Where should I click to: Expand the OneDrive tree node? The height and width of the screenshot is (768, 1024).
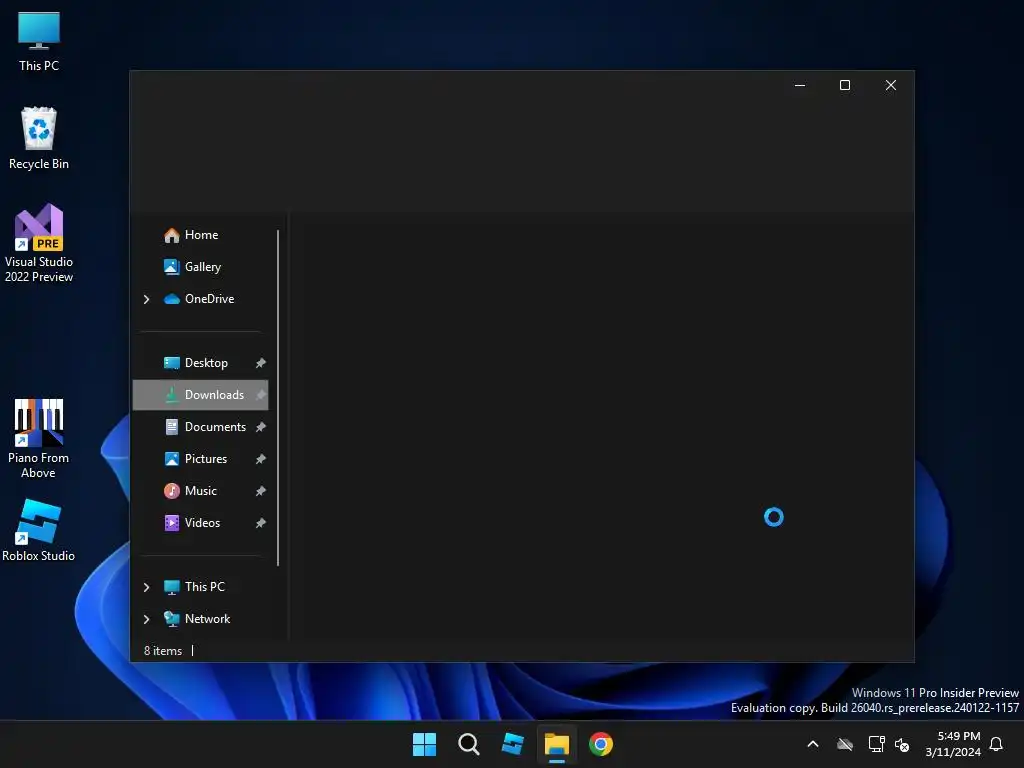pos(146,299)
